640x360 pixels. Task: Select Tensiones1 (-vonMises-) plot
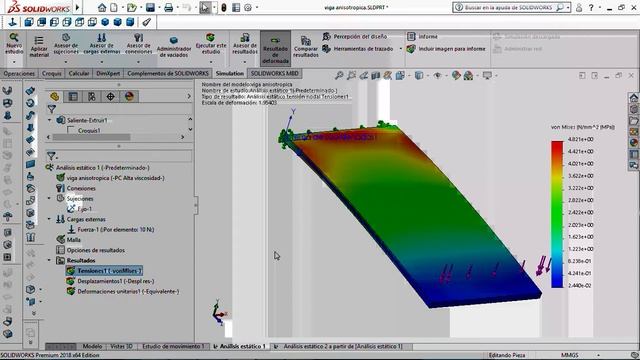[x=104, y=271]
